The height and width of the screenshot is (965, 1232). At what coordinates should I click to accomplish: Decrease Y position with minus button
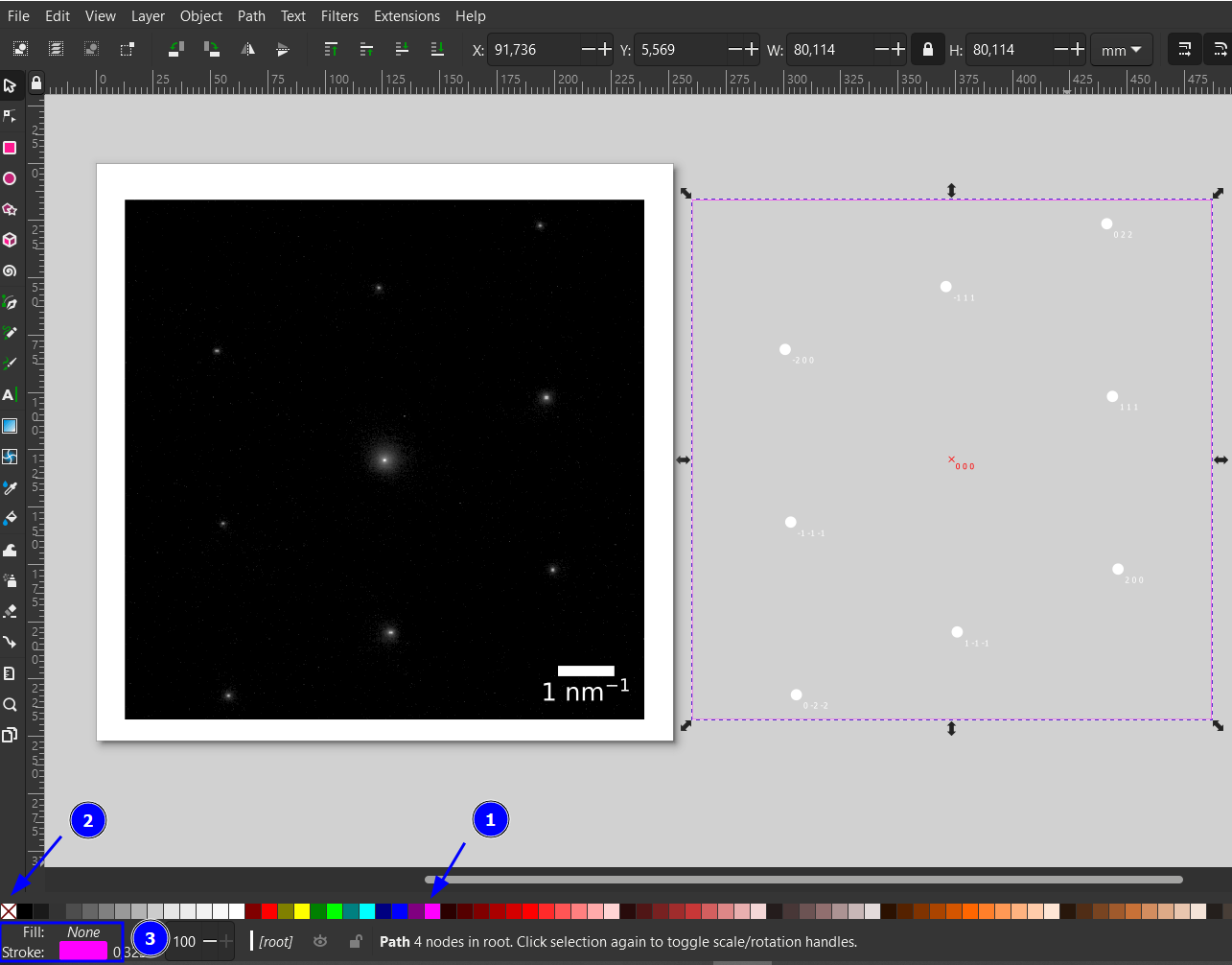coord(736,49)
